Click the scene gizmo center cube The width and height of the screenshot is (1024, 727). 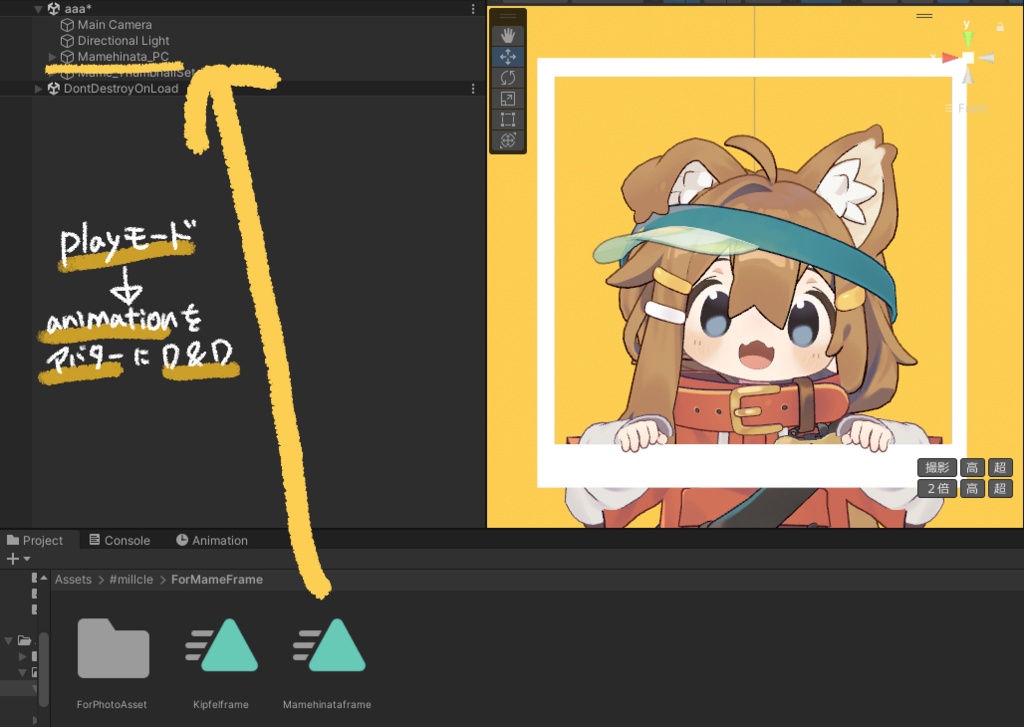click(968, 58)
